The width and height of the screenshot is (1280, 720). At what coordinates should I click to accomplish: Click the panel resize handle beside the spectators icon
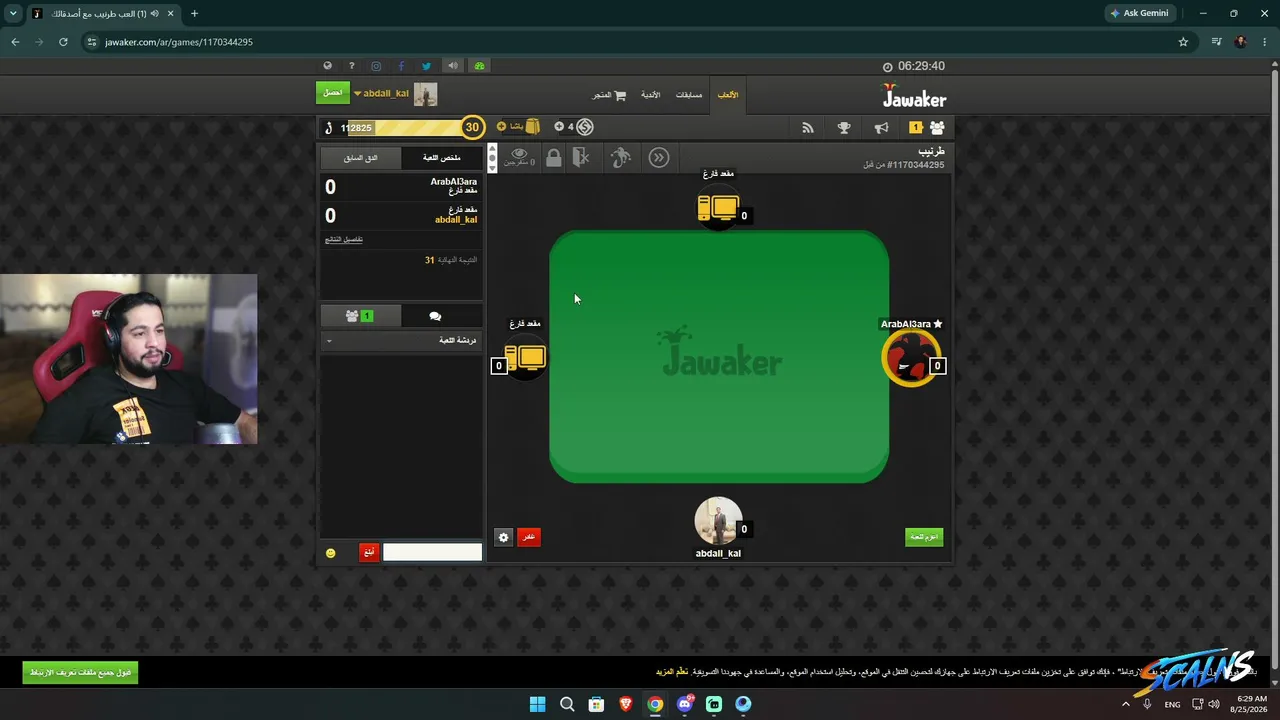pos(491,157)
